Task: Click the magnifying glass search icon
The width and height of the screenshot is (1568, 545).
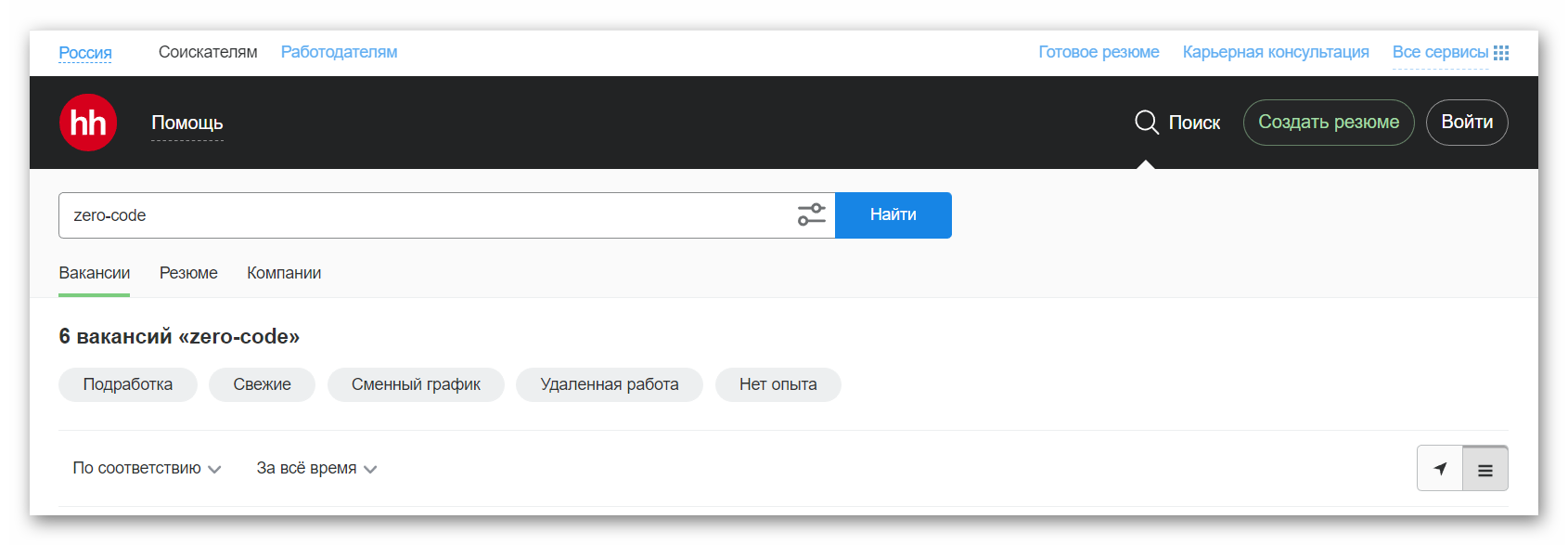Action: pos(1147,123)
